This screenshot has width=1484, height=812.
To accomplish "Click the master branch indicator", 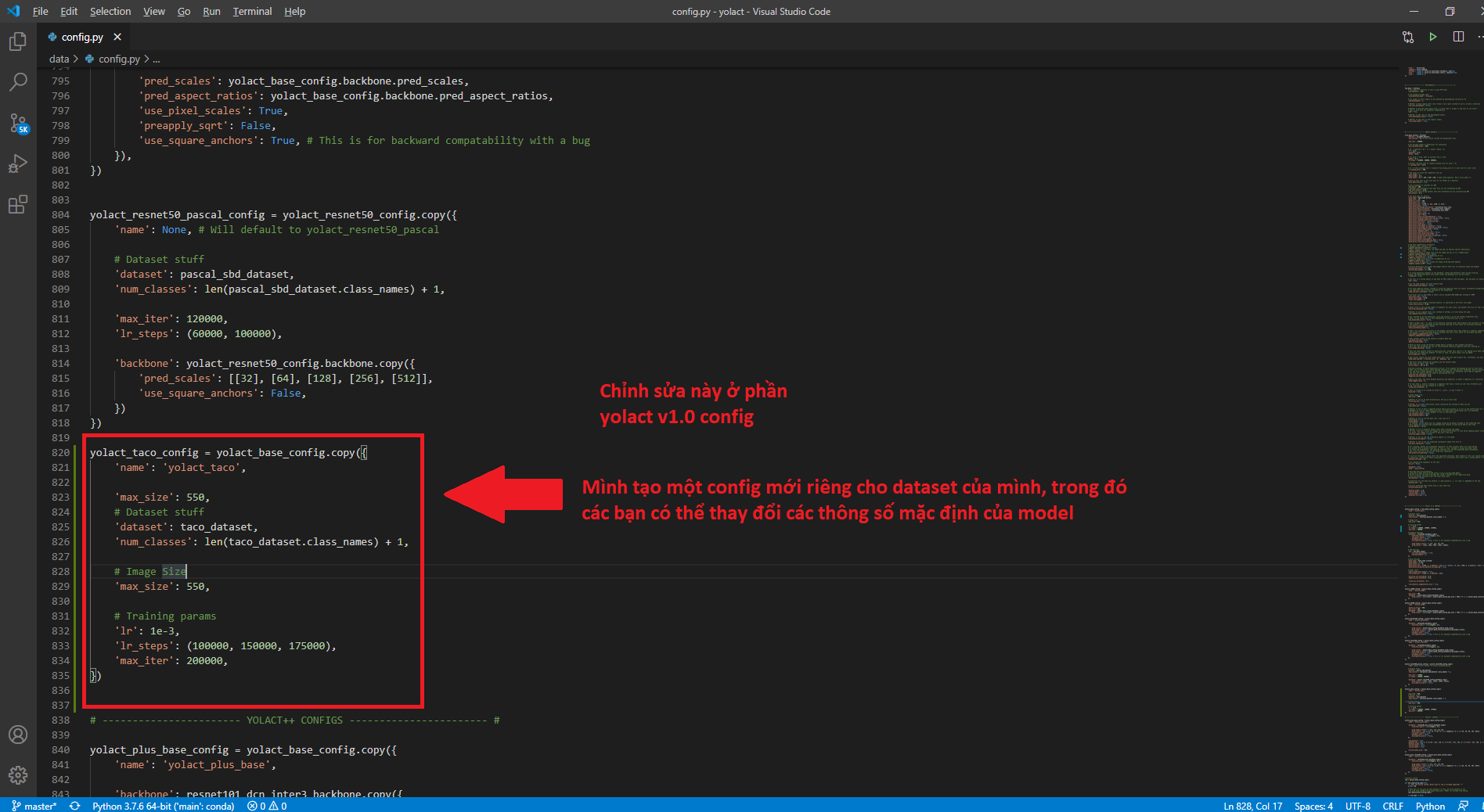I will click(34, 806).
